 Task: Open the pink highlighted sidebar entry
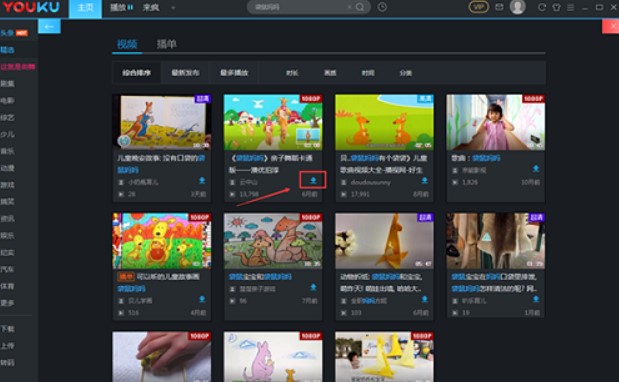18,67
